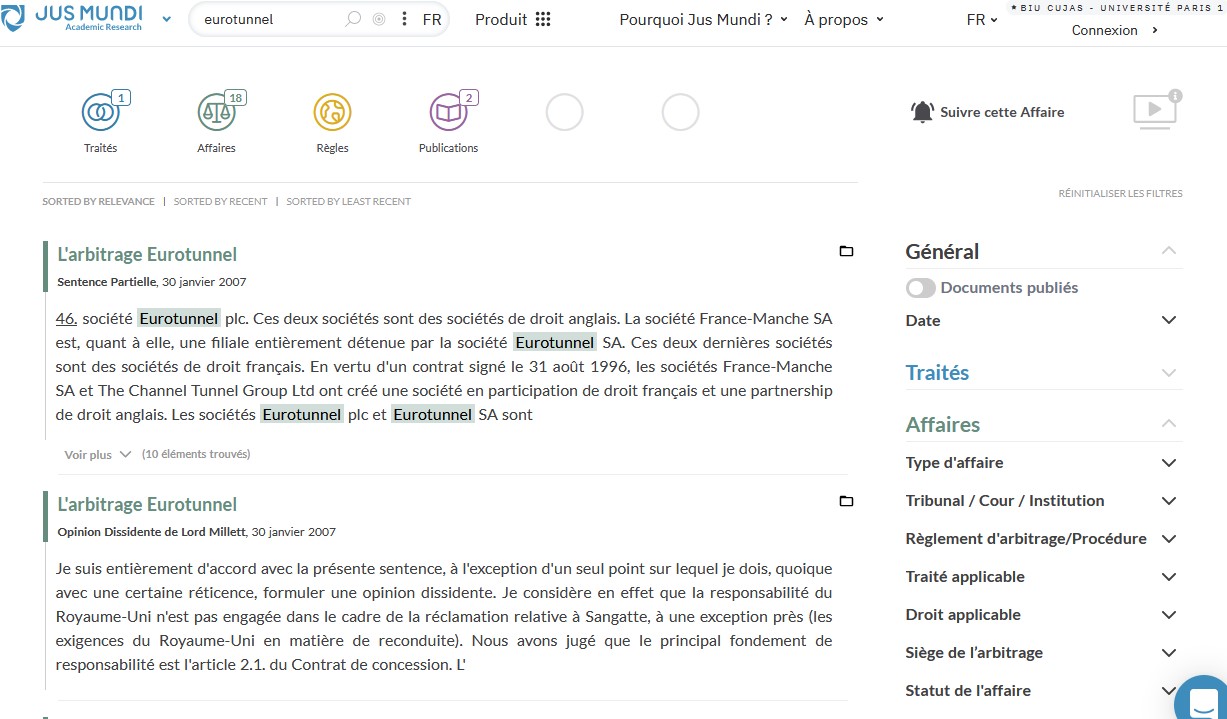
Task: Click Réinitialiser les filtres link
Action: click(x=1120, y=194)
